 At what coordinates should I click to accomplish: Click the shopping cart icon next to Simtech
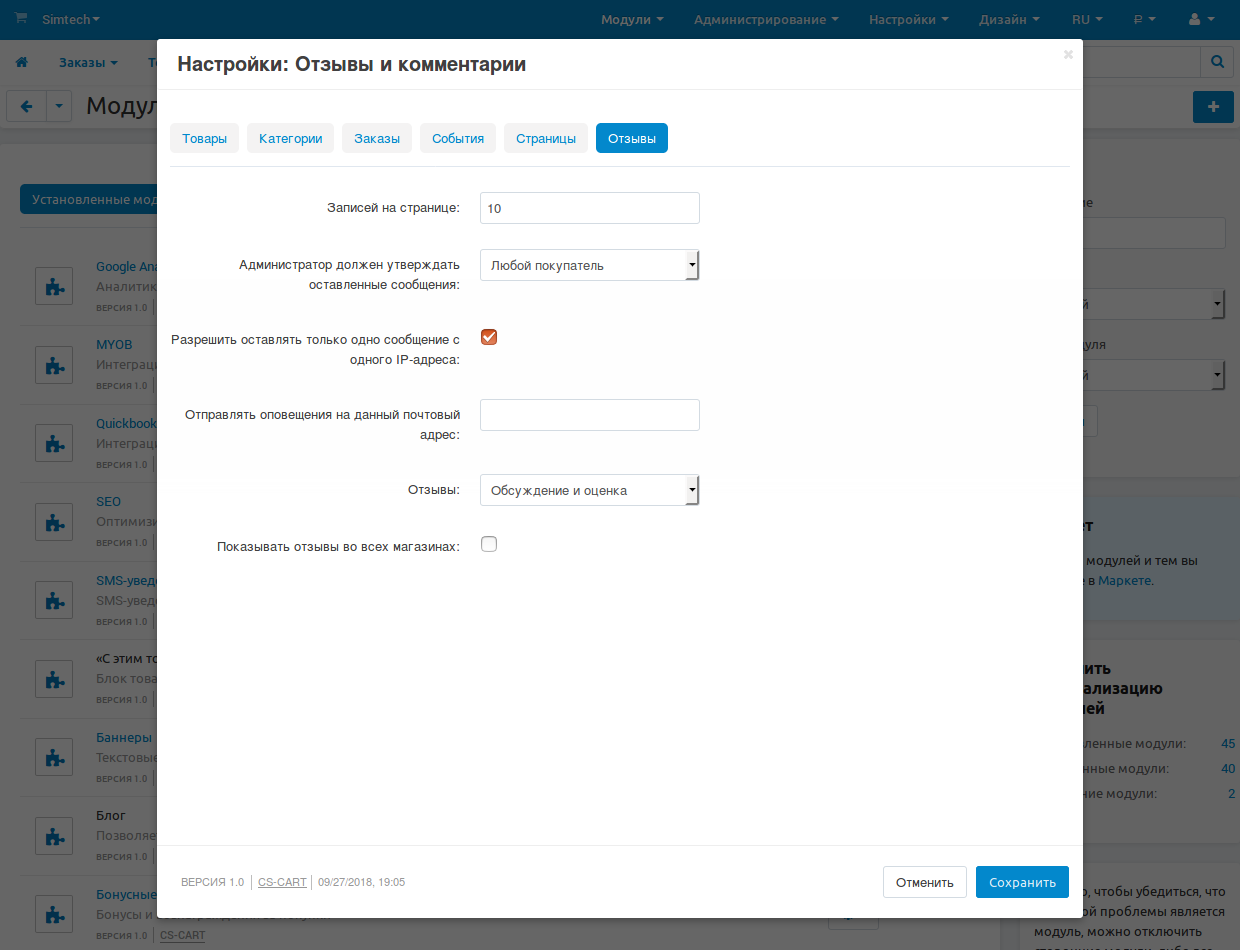tap(21, 19)
